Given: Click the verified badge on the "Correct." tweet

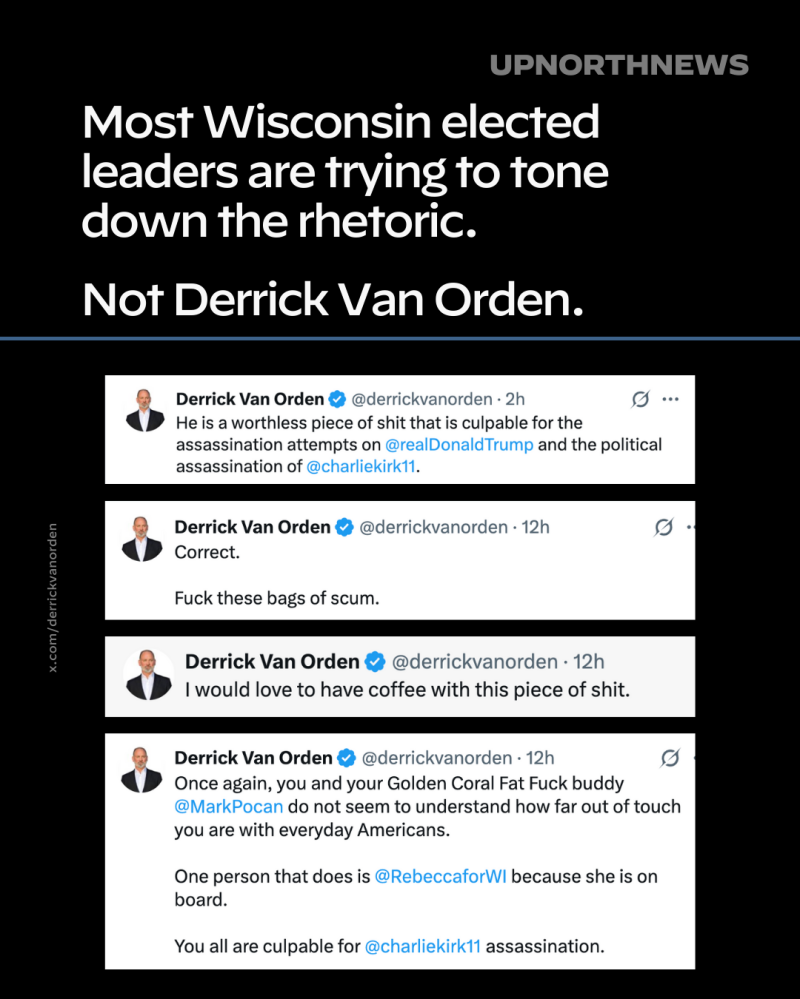Looking at the screenshot, I should pyautogui.click(x=344, y=527).
